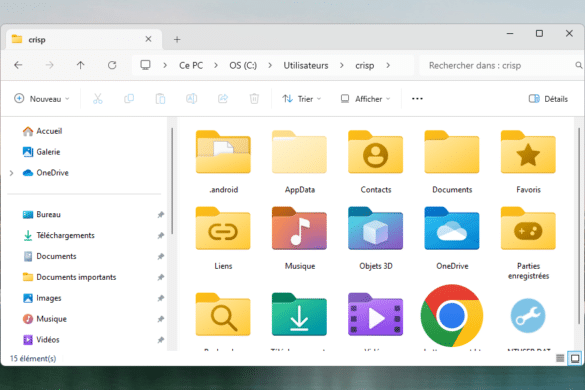Go forward with the right arrow button
Image resolution: width=585 pixels, height=390 pixels.
point(49,65)
